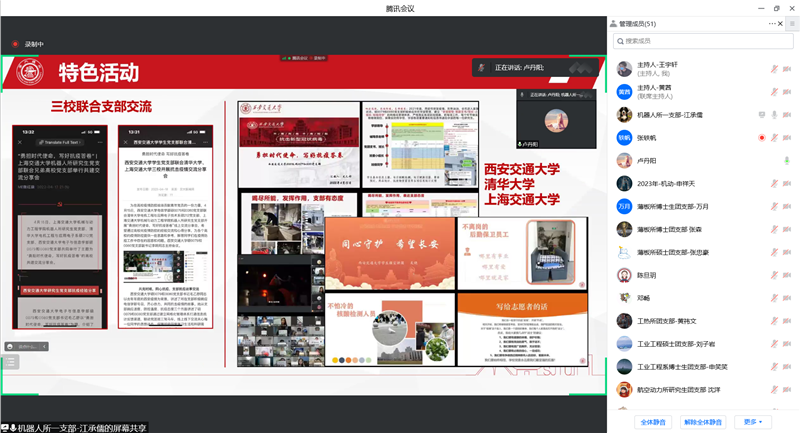Close the manage members panel
The height and width of the screenshot is (433, 800).
780,23
